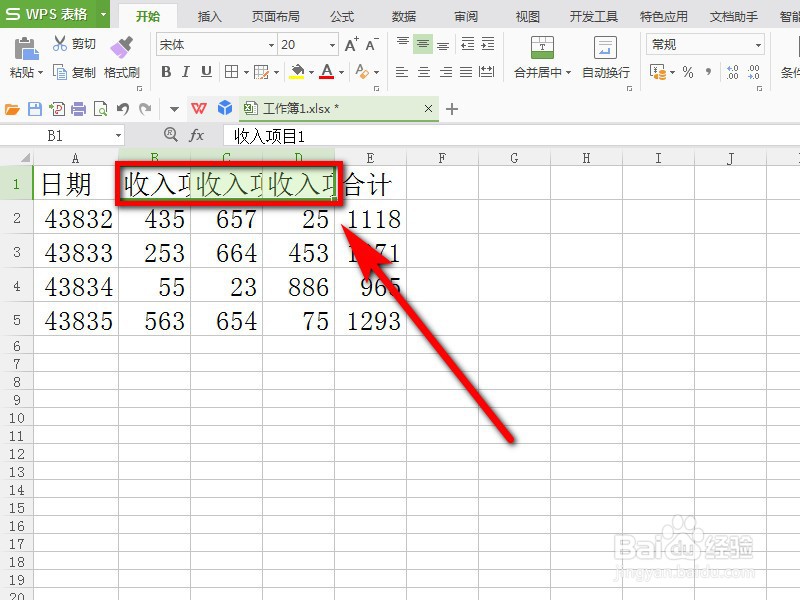Click the fx insert function icon
This screenshot has width=800, height=600.
pyautogui.click(x=196, y=135)
